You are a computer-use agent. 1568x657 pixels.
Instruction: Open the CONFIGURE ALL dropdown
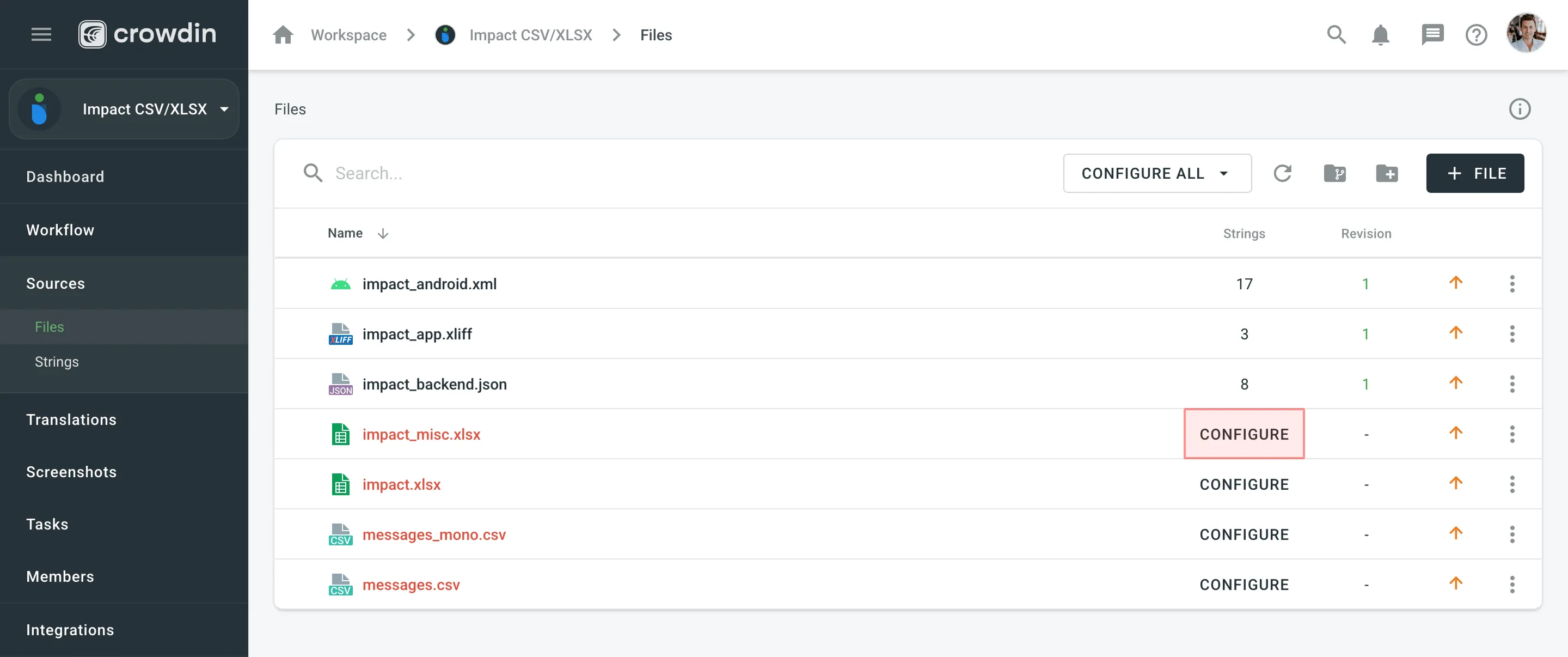[x=1156, y=173]
